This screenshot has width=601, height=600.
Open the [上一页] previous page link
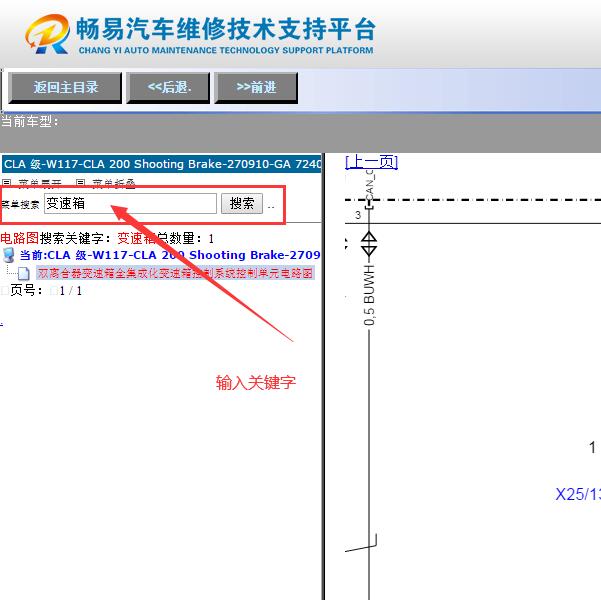[x=371, y=162]
